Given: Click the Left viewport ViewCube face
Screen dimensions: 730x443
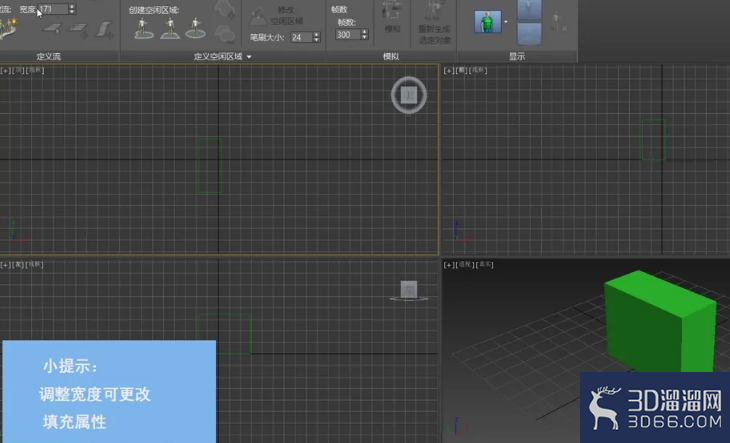Looking at the screenshot, I should (x=409, y=289).
